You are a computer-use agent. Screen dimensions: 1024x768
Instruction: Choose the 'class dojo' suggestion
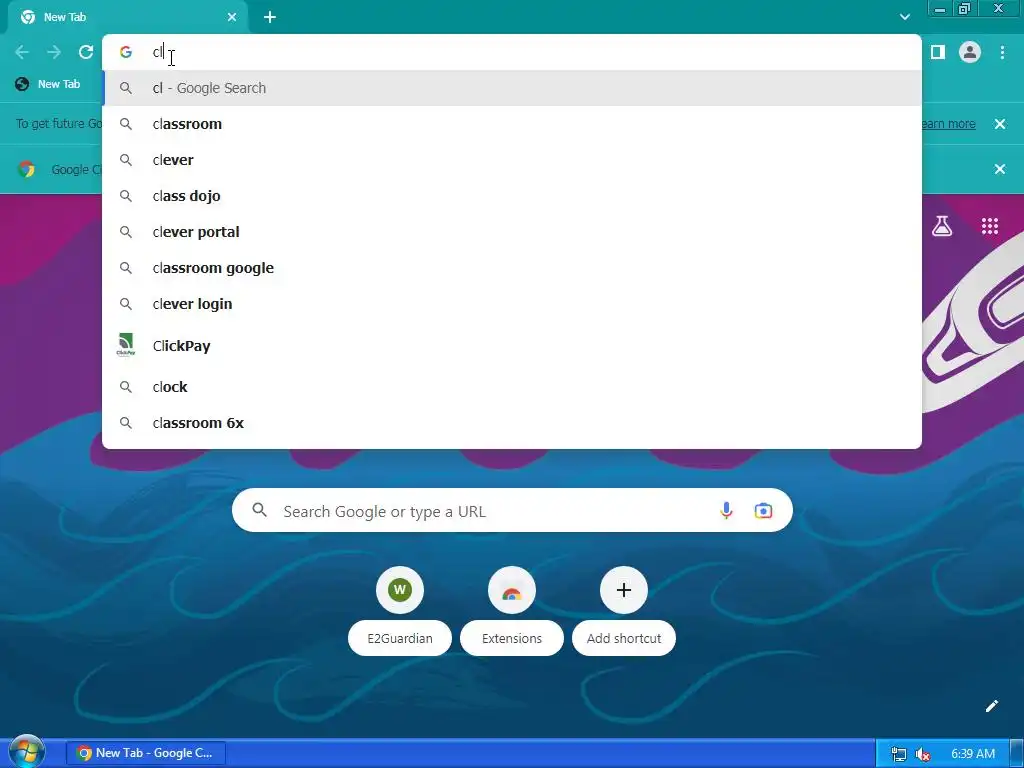click(512, 196)
